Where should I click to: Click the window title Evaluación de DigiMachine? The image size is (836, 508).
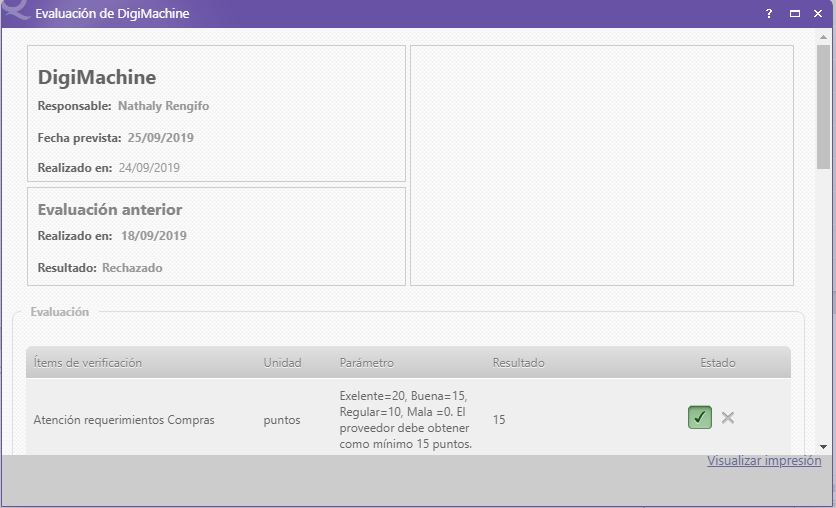112,14
